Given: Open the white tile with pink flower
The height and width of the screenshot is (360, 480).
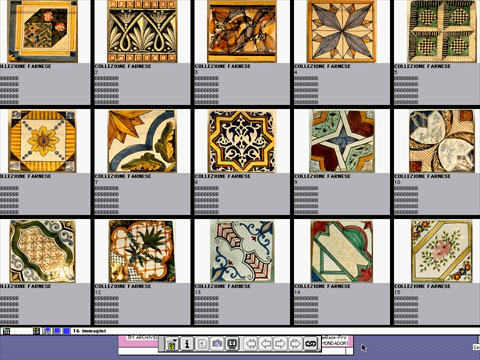Looking at the screenshot, I should (x=442, y=251).
